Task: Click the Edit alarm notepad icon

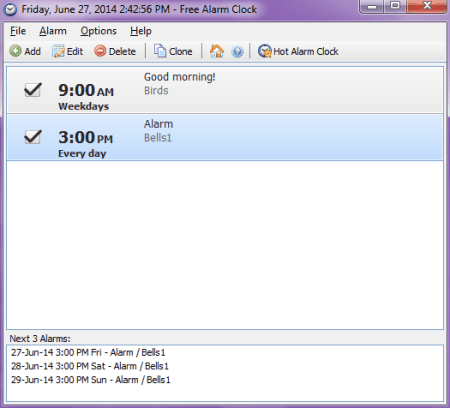Action: pos(58,51)
